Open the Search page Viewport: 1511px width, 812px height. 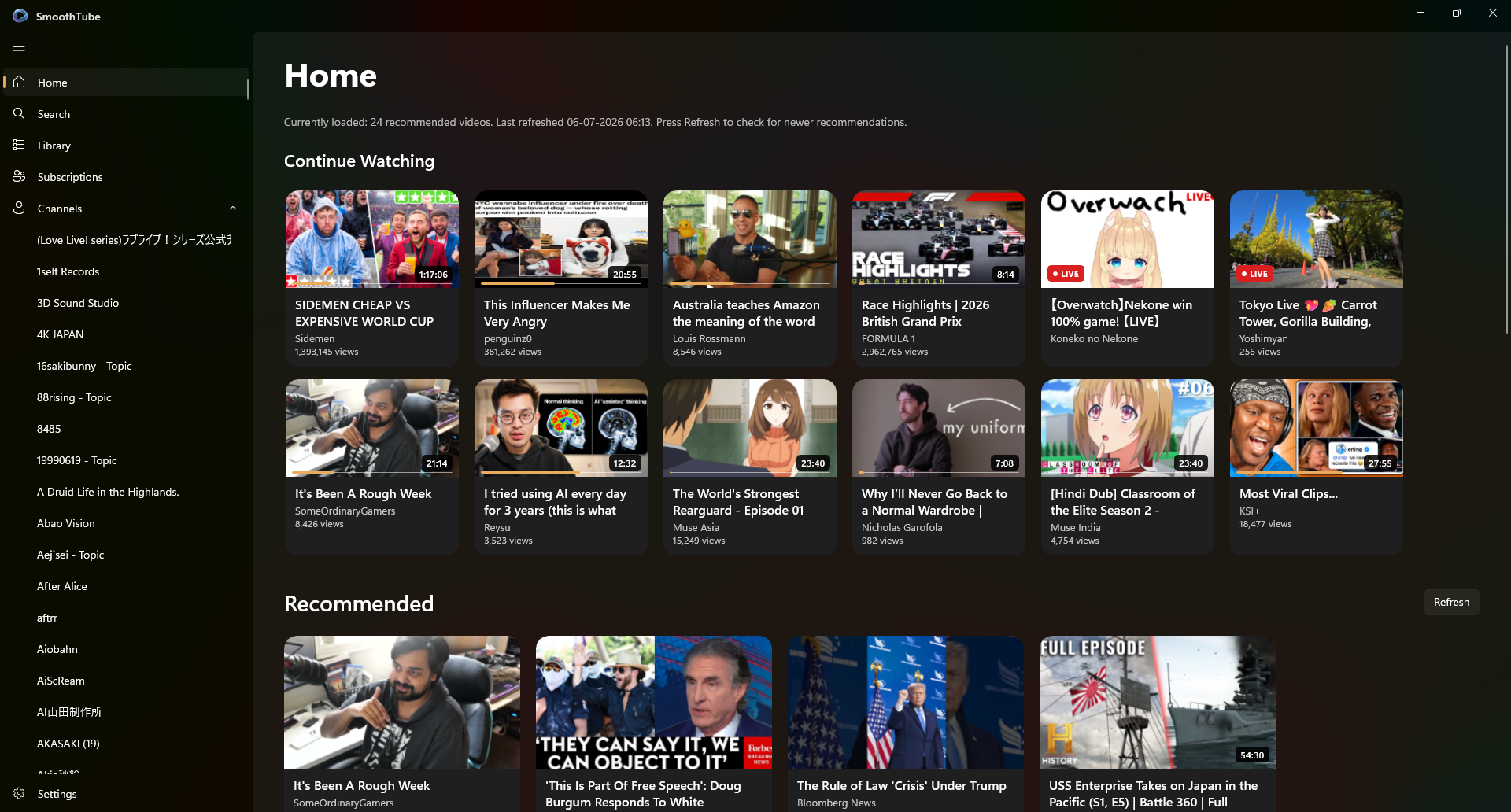(126, 113)
